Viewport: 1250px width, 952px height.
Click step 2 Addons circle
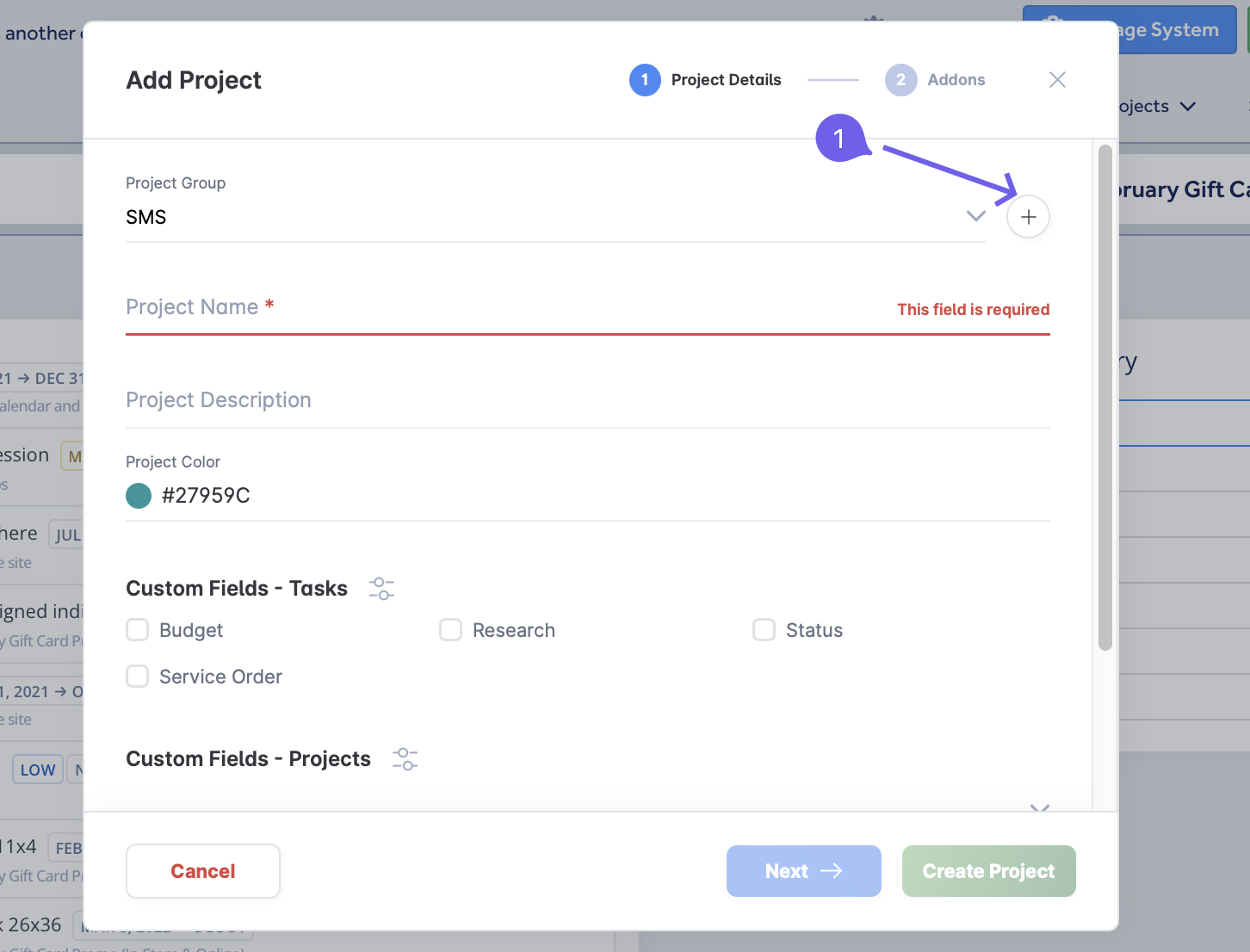pos(900,80)
